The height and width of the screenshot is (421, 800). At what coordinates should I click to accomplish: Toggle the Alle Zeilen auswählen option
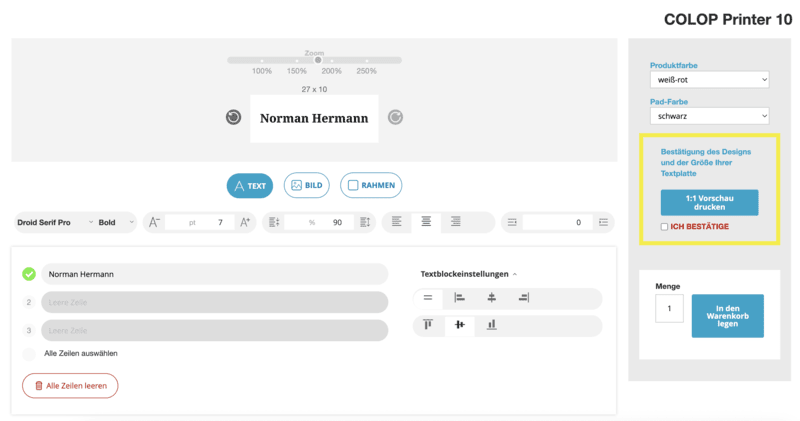point(29,353)
